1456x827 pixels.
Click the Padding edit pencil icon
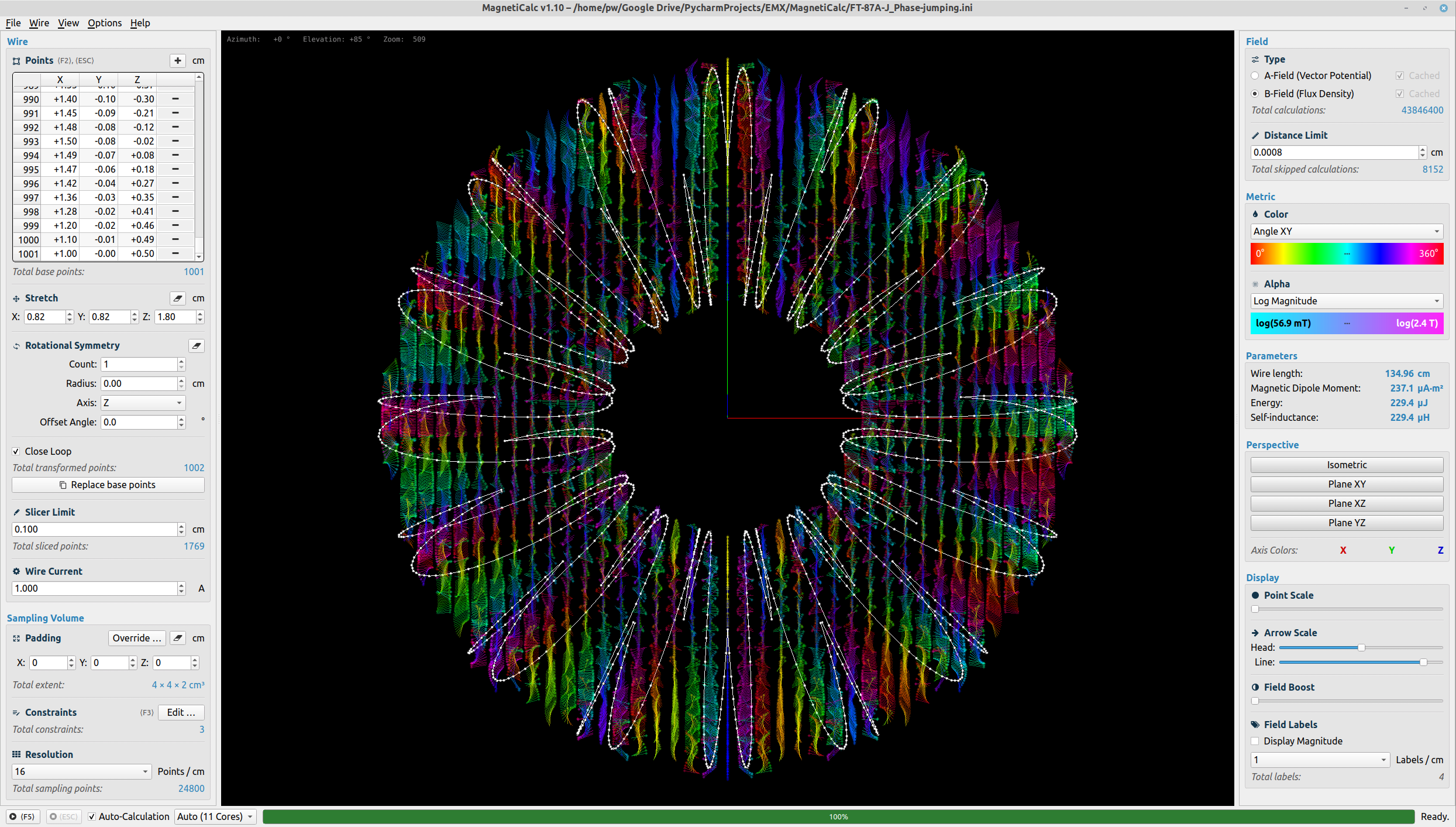[x=178, y=637]
